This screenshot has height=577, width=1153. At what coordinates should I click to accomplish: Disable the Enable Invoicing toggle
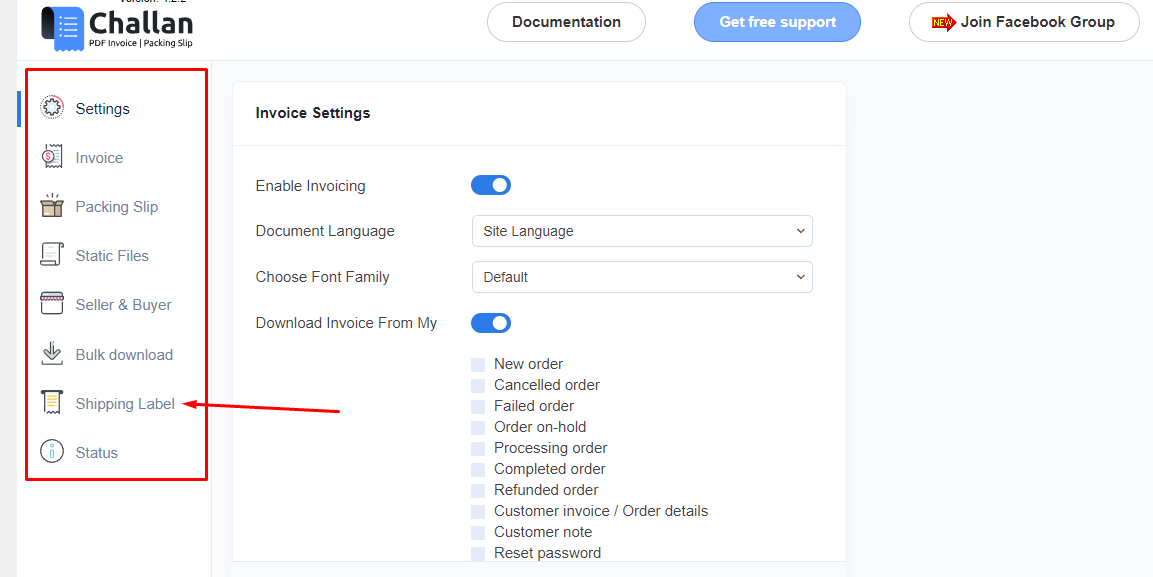tap(491, 184)
